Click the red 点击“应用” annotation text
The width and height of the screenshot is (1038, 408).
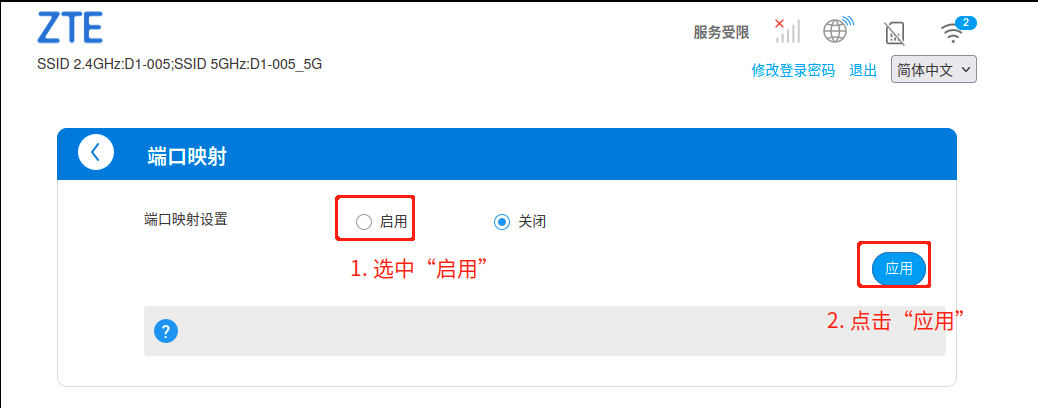point(895,321)
